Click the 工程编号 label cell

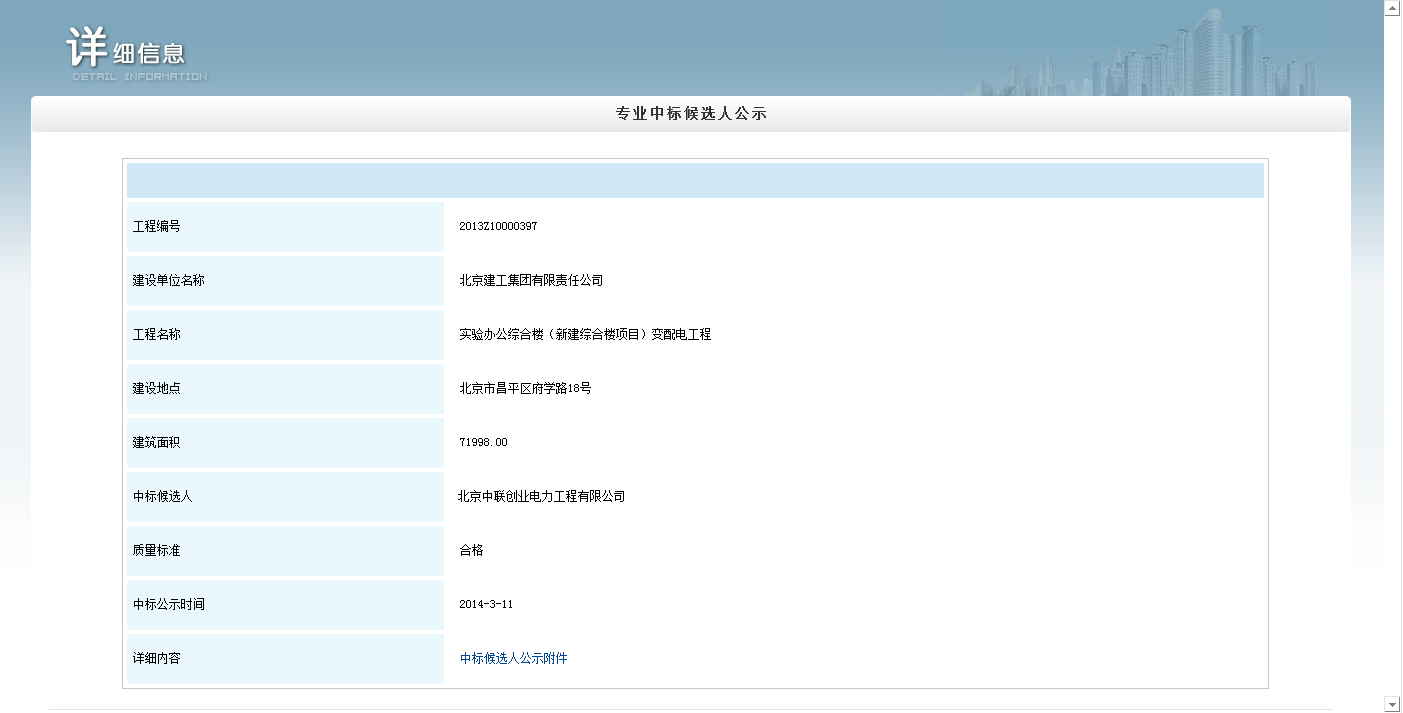pyautogui.click(x=285, y=227)
